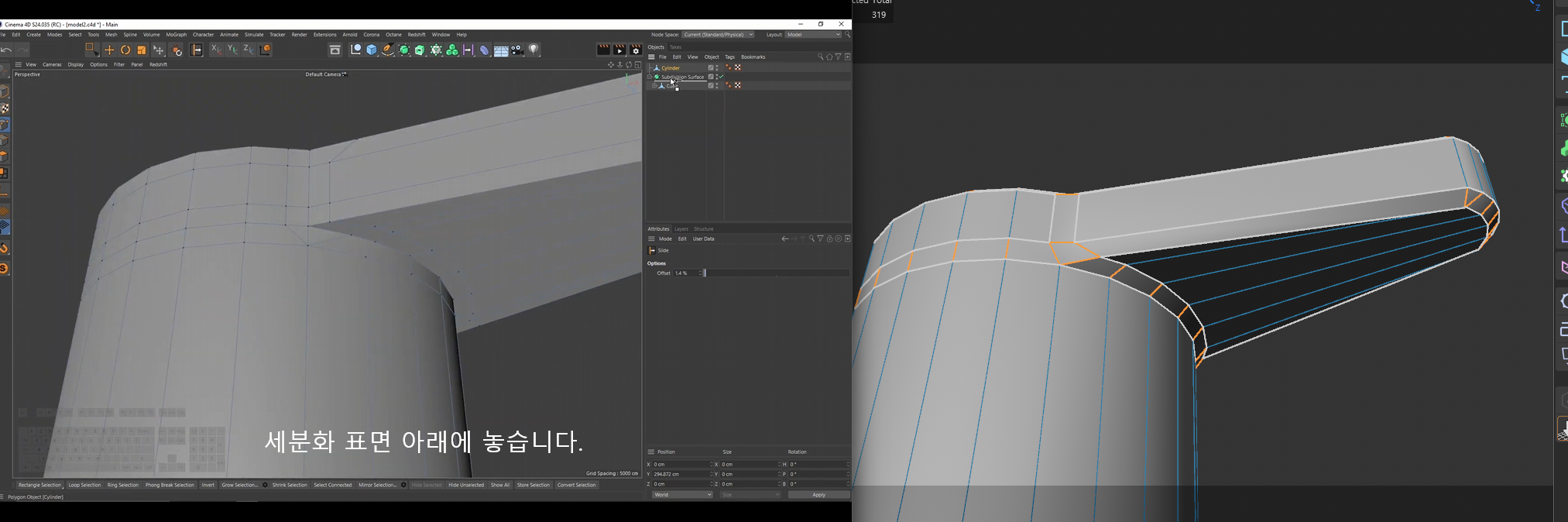Open the World coordinate dropdown
The height and width of the screenshot is (522, 1568).
[681, 495]
